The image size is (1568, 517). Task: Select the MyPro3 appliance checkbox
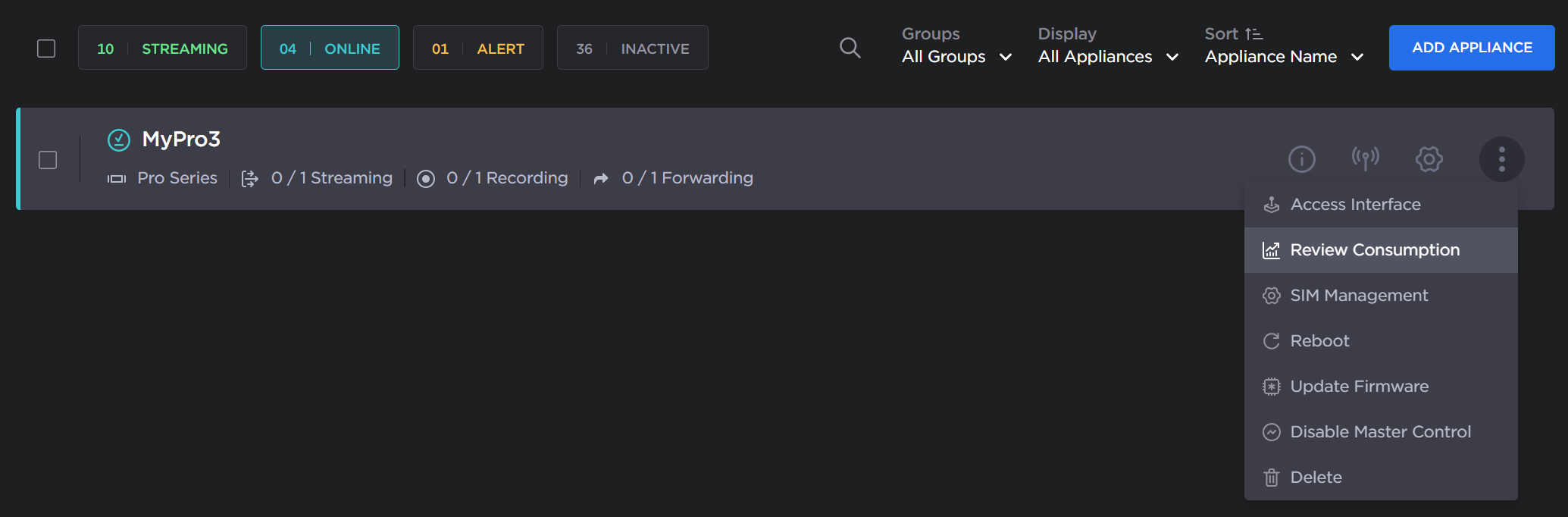pos(48,160)
